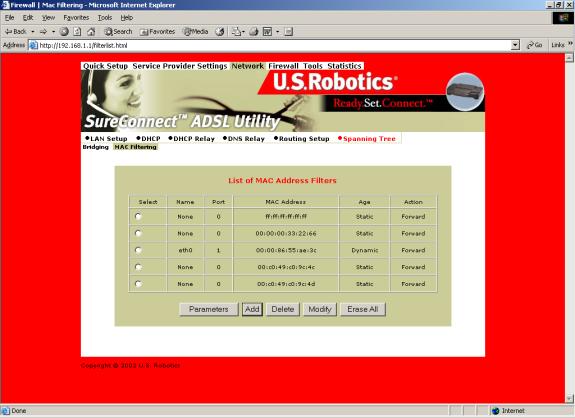Click the page icon in address bar

click(33, 45)
